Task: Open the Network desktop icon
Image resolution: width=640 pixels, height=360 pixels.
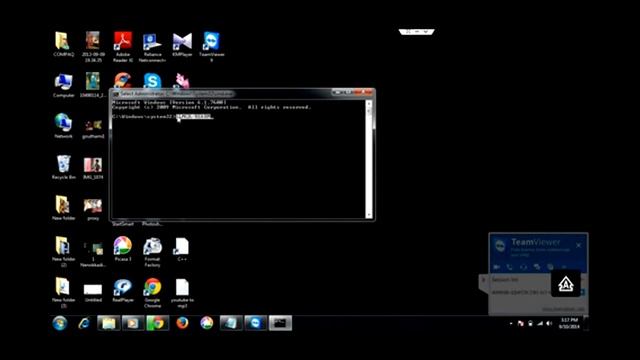Action: pos(63,126)
